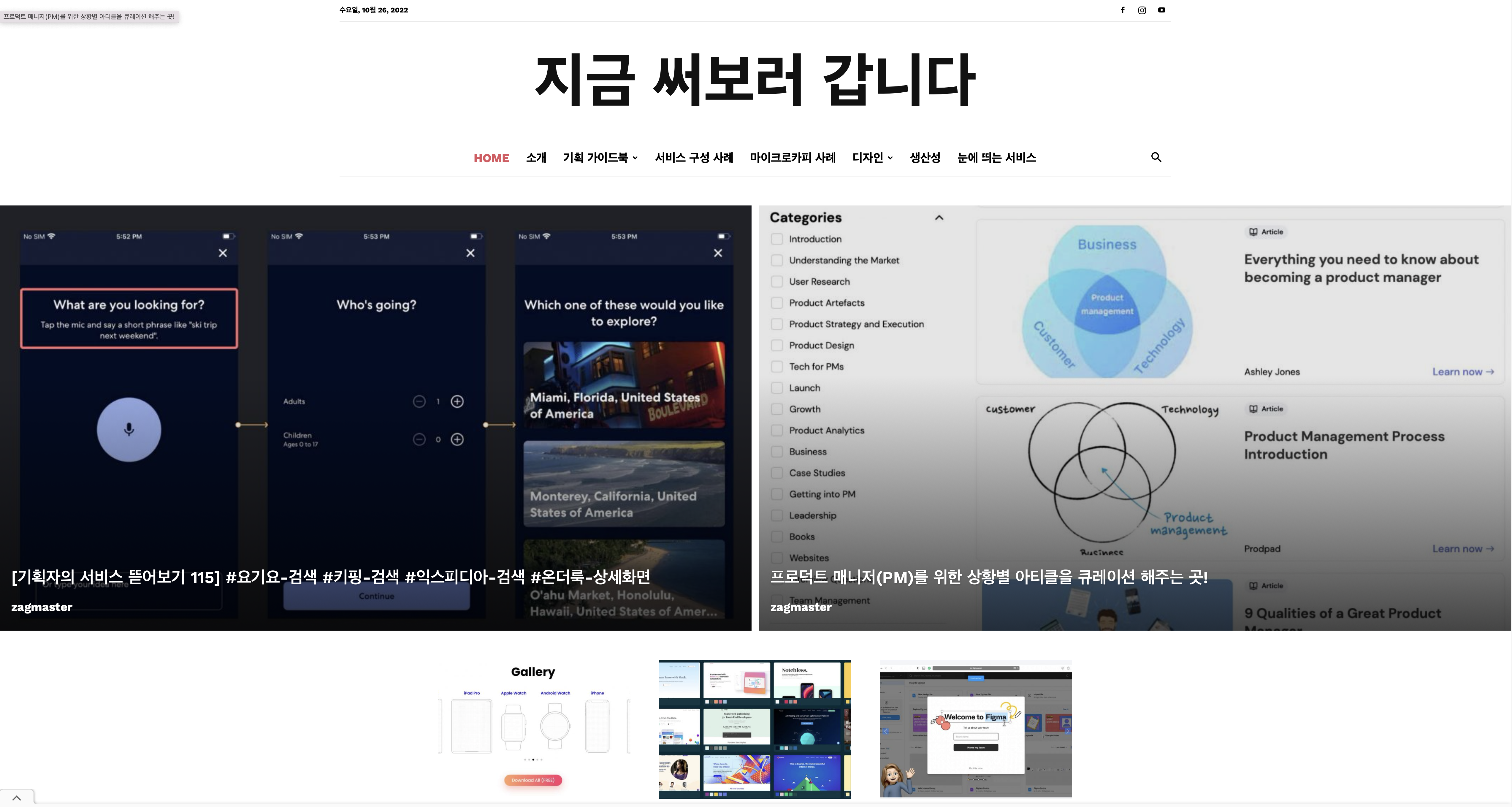
Task: Click the minus button for Adults
Action: click(x=419, y=401)
